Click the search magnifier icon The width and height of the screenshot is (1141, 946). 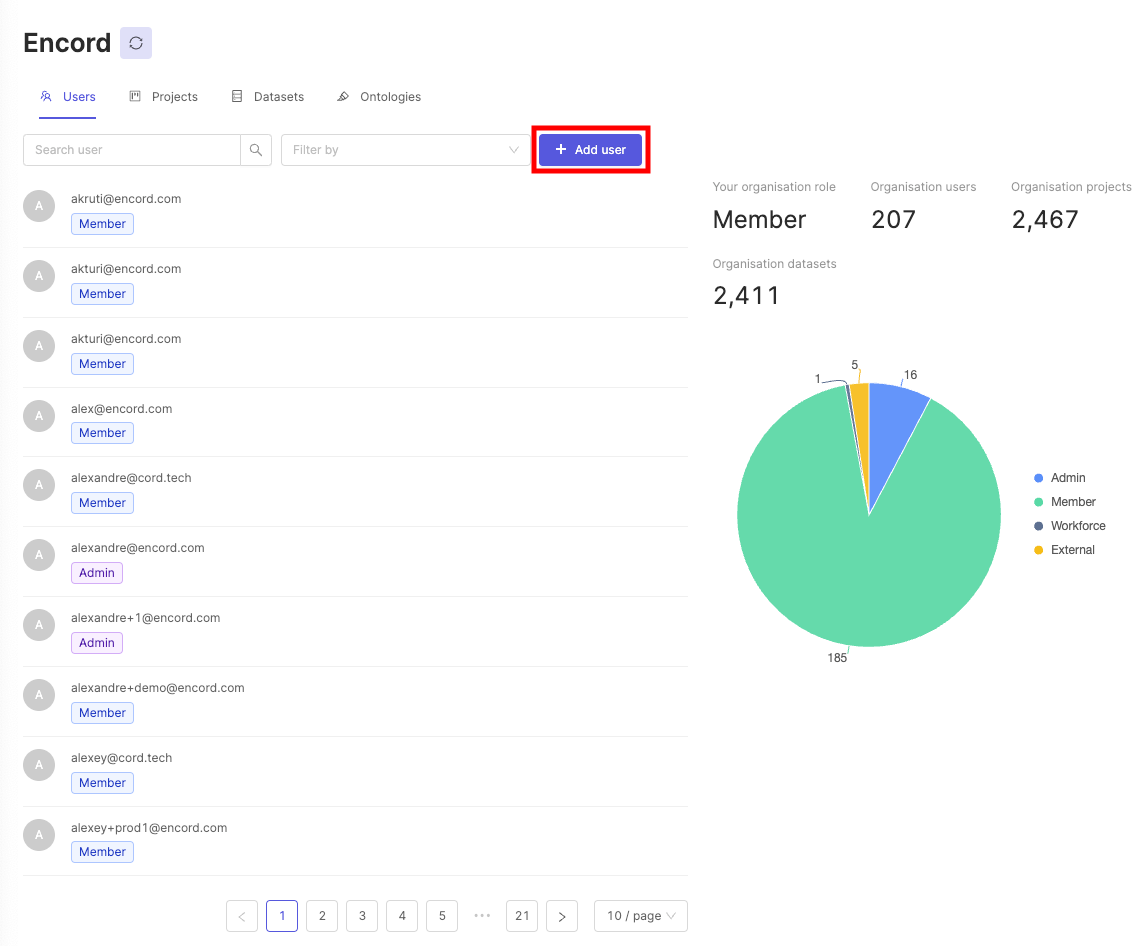(255, 150)
